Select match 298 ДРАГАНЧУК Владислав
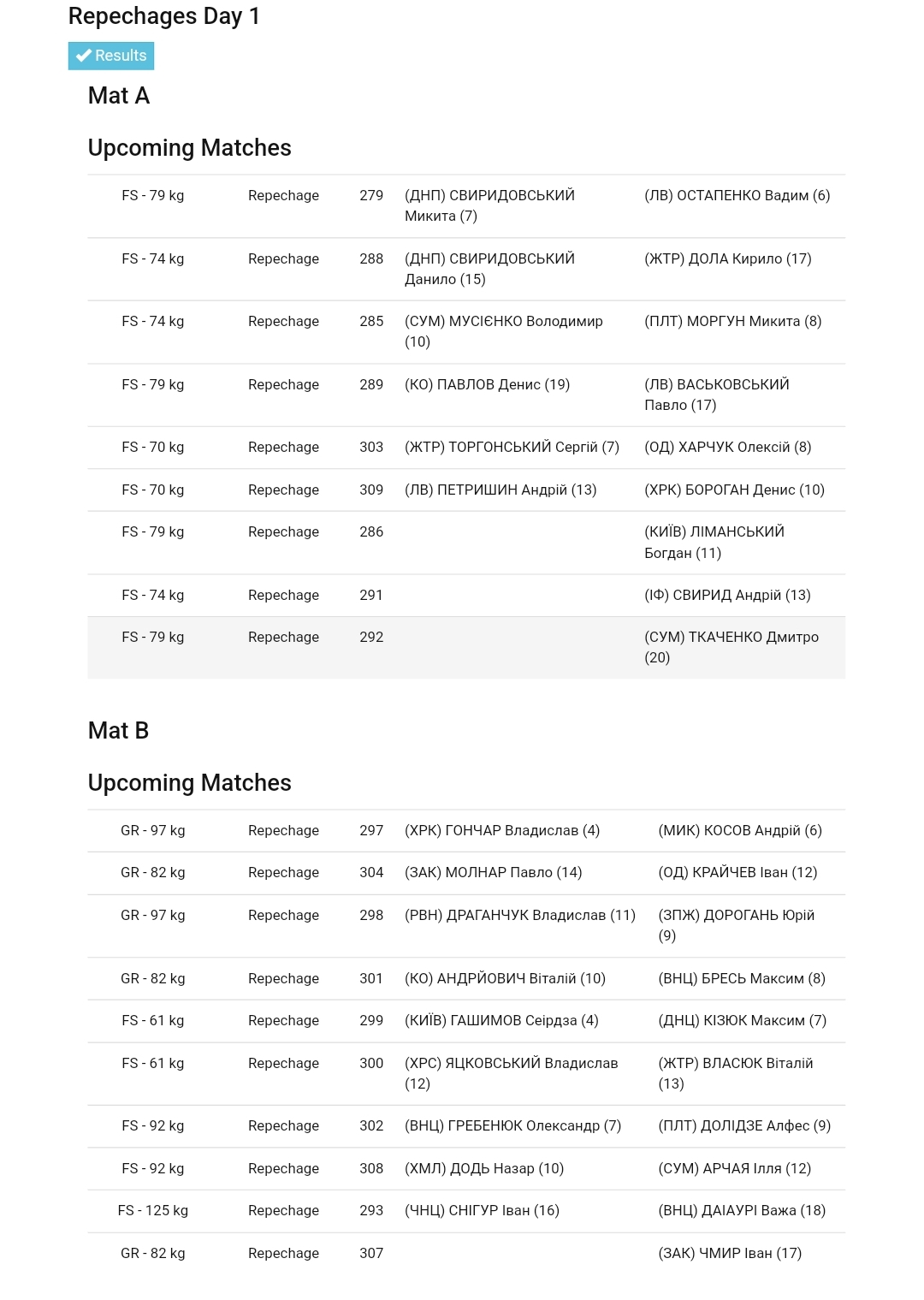The width and height of the screenshot is (924, 1300). tap(466, 926)
